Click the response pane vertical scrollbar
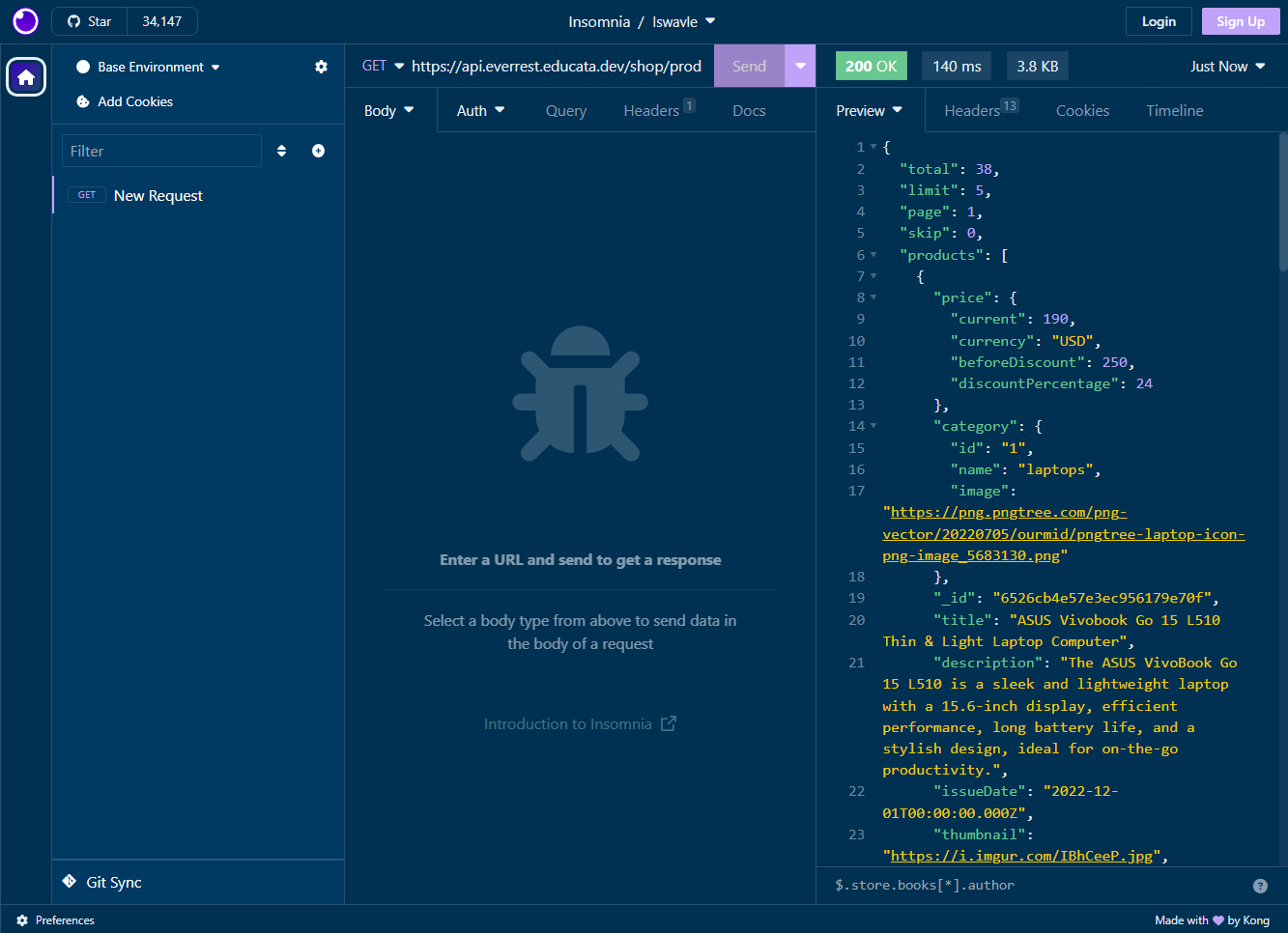Viewport: 1288px width, 933px height. tap(1283, 201)
